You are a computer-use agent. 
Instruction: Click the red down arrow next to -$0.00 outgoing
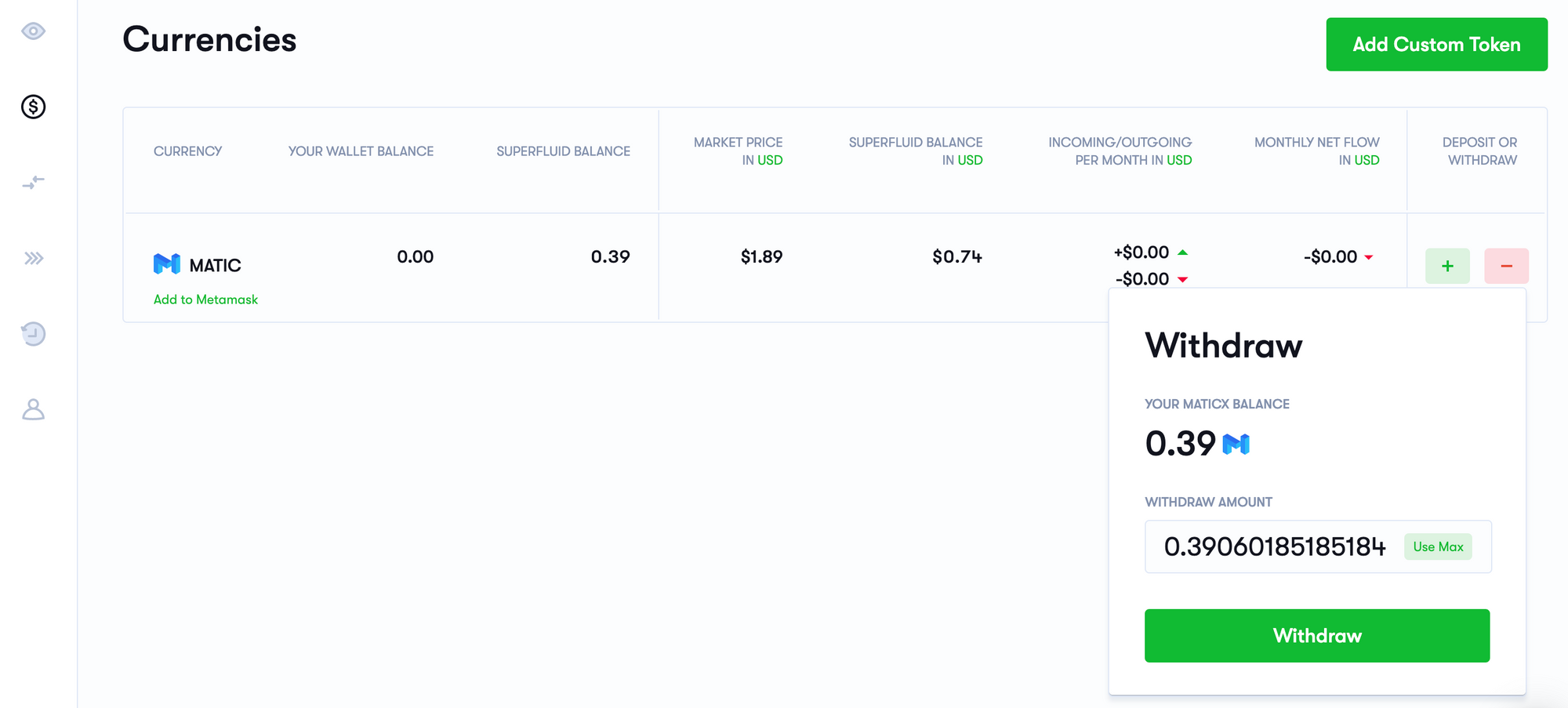click(x=1184, y=278)
